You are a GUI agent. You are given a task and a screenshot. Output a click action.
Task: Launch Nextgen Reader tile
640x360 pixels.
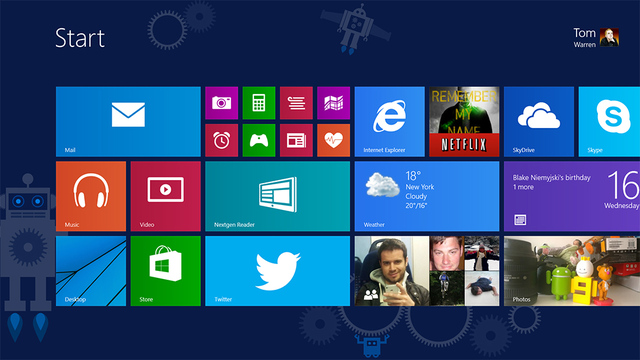[278, 196]
